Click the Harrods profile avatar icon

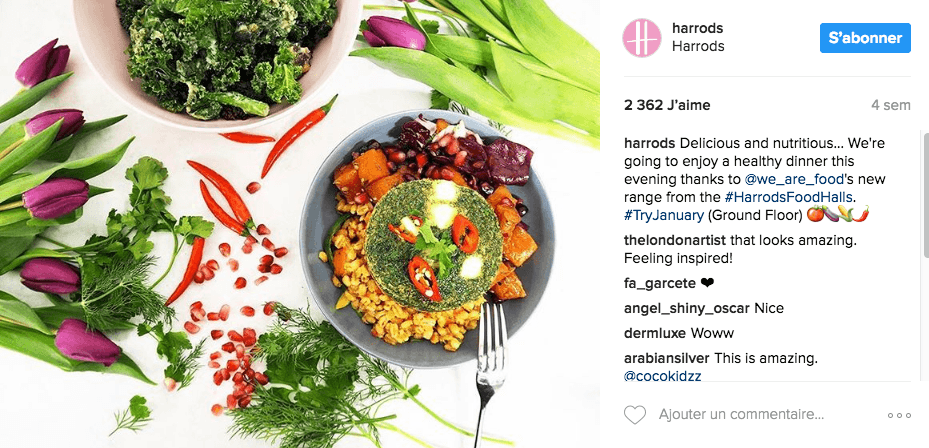(x=642, y=38)
